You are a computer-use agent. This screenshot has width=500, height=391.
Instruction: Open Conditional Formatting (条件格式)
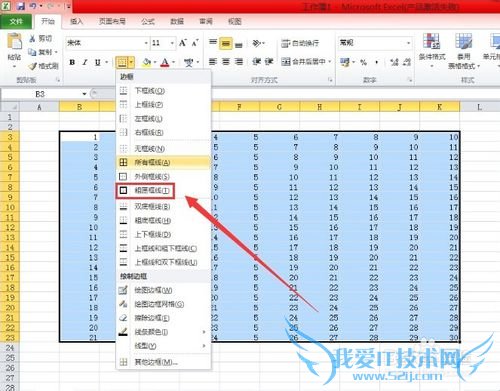432,50
